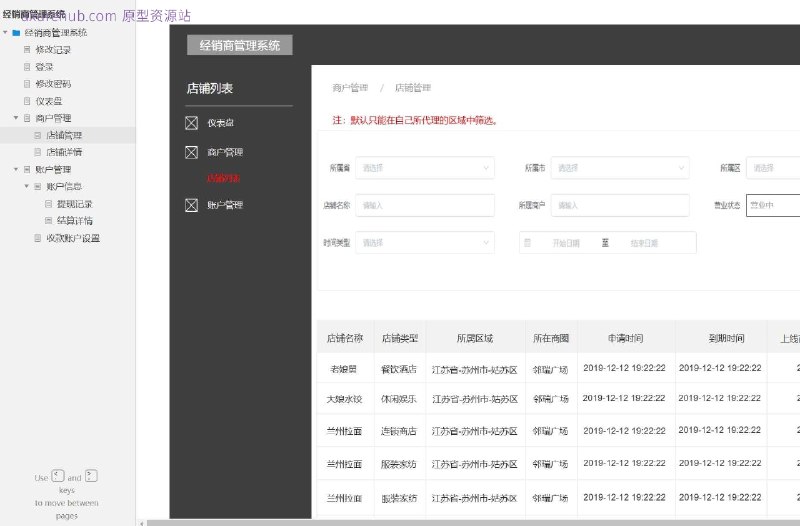Click the horizontal scrollbar left arrow
Screen dimensions: 800x526
click(142, 523)
